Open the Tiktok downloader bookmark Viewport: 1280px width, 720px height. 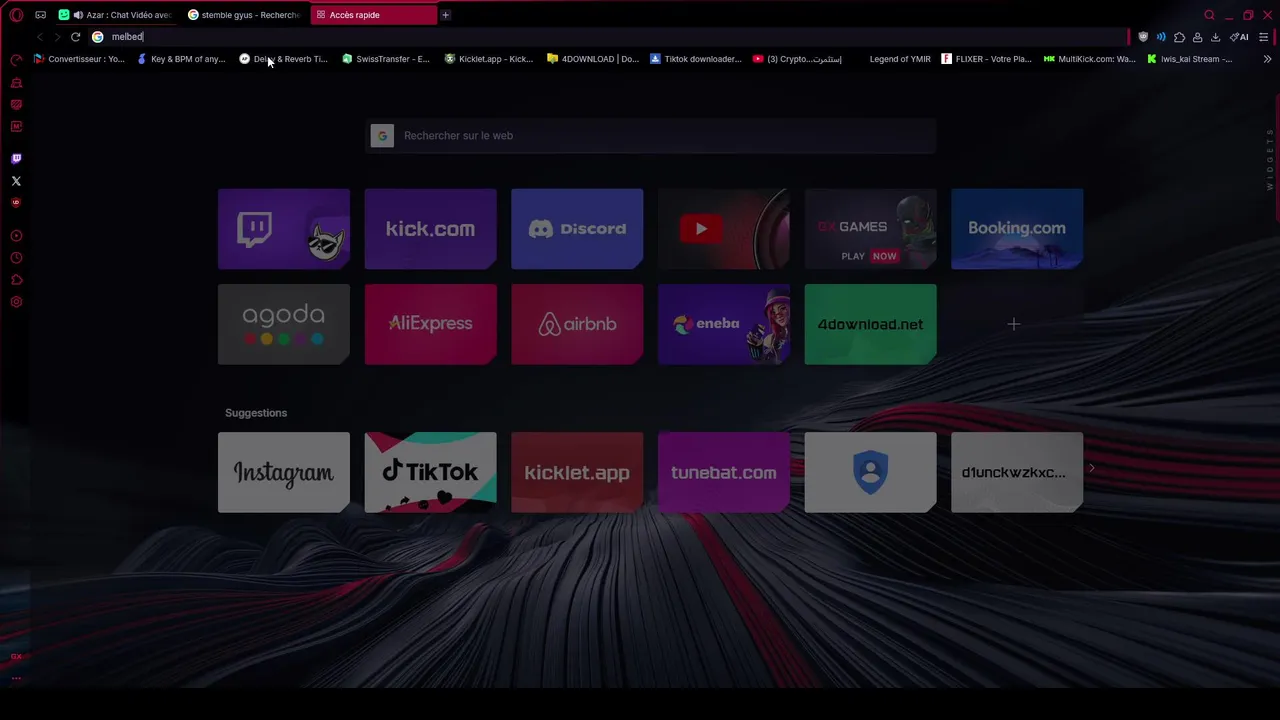(696, 59)
